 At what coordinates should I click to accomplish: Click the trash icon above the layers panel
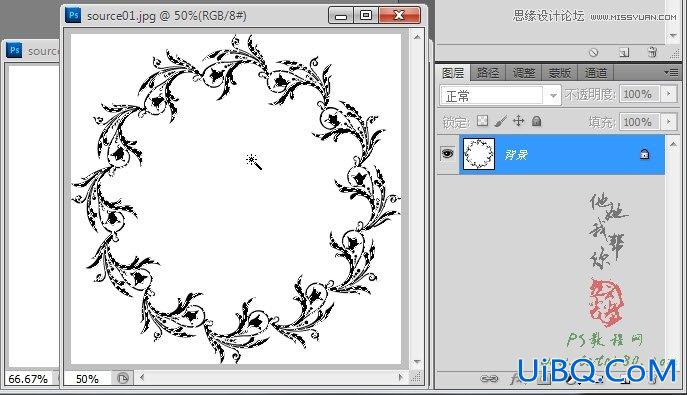[652, 52]
